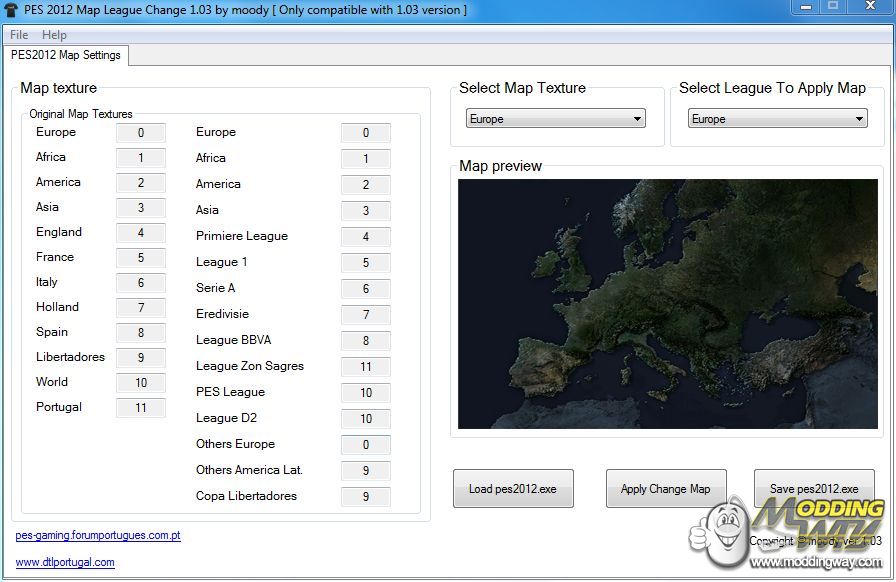Select the England original texture field
Image resolution: width=896 pixels, height=582 pixels.
[141, 233]
